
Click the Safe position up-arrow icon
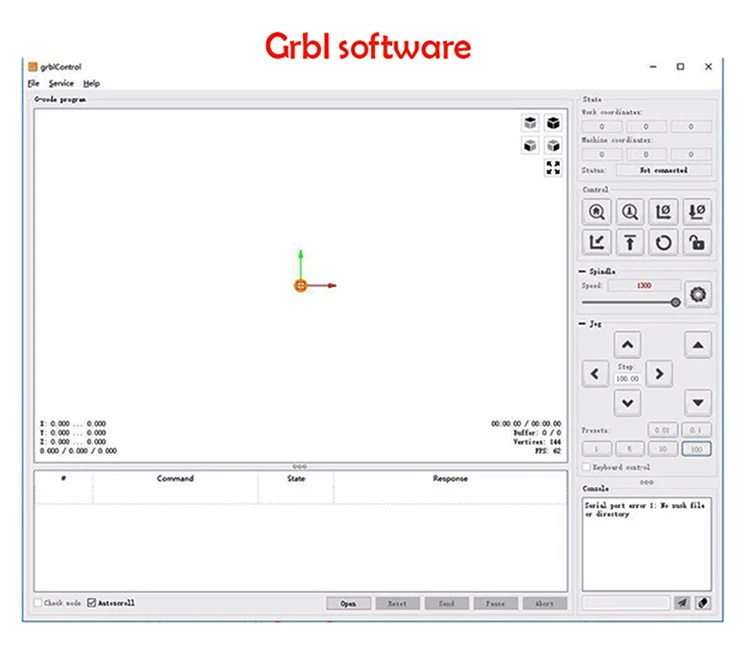630,243
